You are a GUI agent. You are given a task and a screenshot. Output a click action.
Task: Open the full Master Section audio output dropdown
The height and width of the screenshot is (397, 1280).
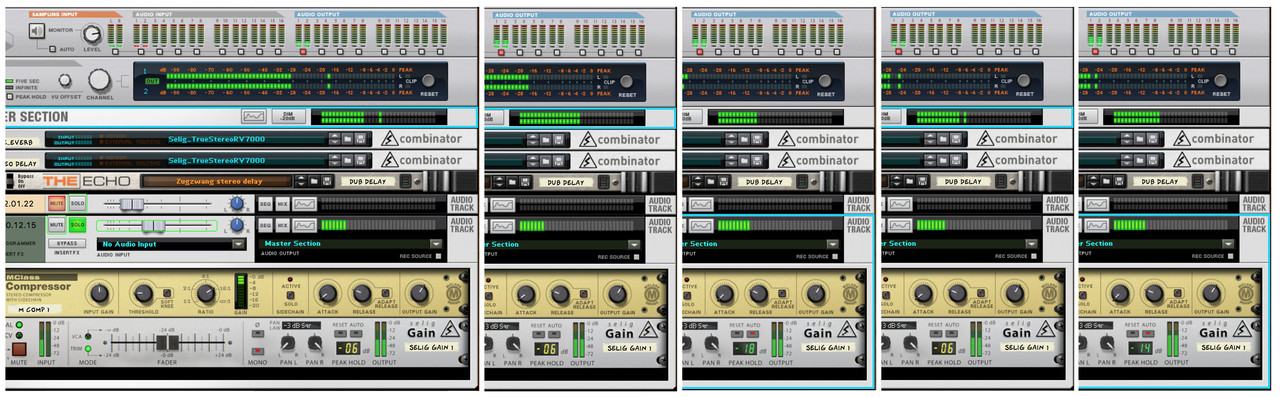351,243
